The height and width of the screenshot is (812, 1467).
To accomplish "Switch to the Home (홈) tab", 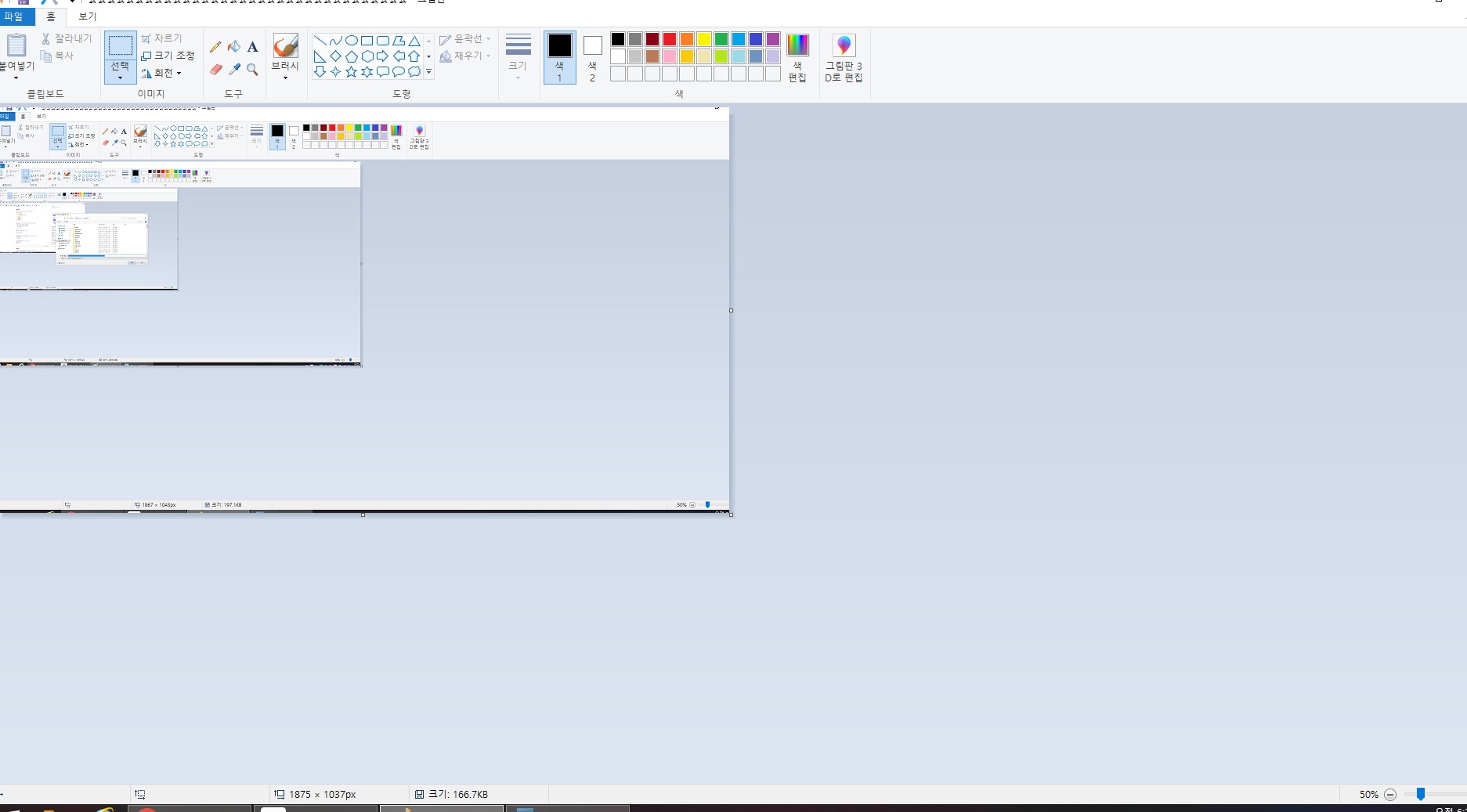I will pyautogui.click(x=51, y=16).
